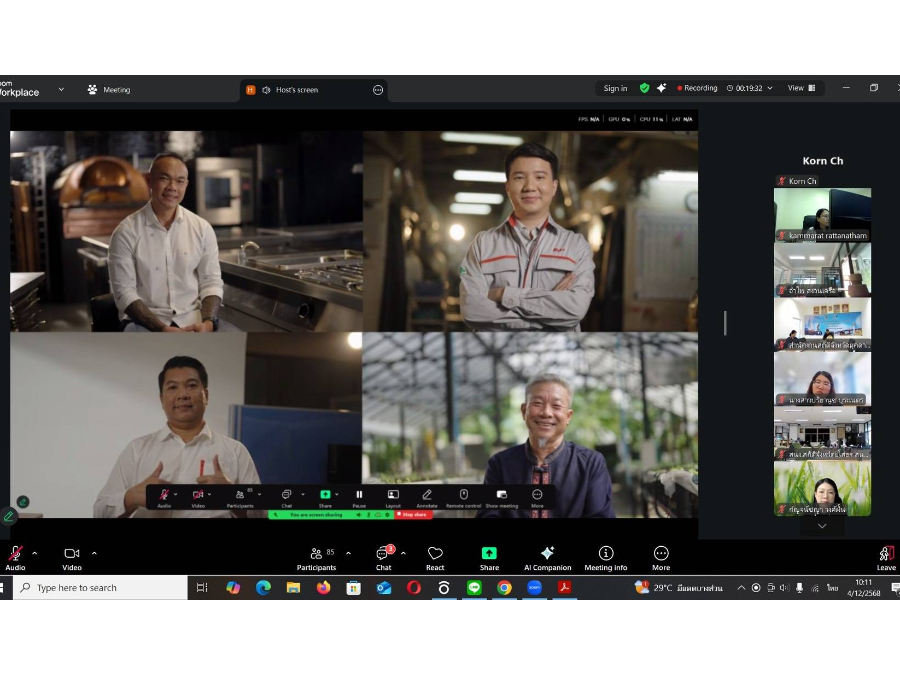
Task: Open the Chat panel
Action: tap(384, 556)
